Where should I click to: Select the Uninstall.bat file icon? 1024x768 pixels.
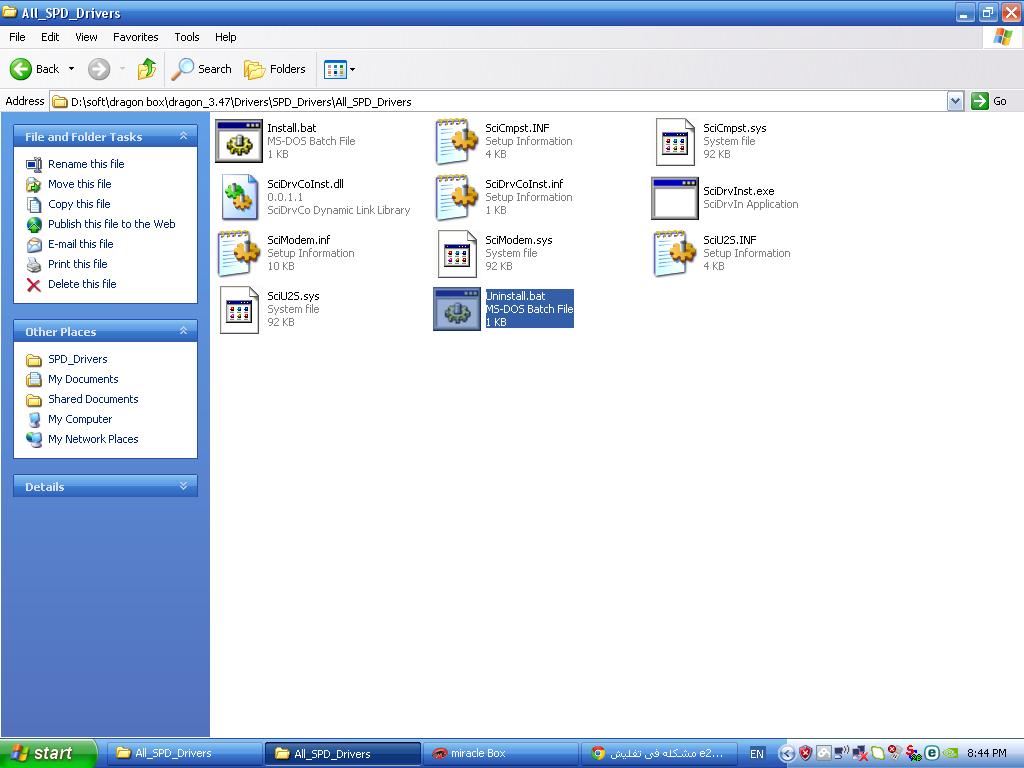pos(456,309)
